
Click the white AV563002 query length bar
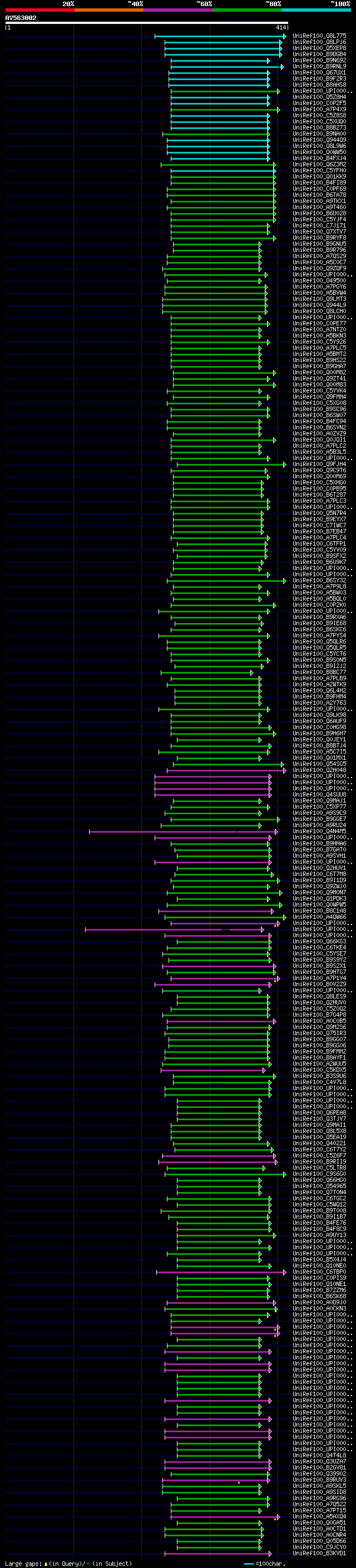pos(147,22)
